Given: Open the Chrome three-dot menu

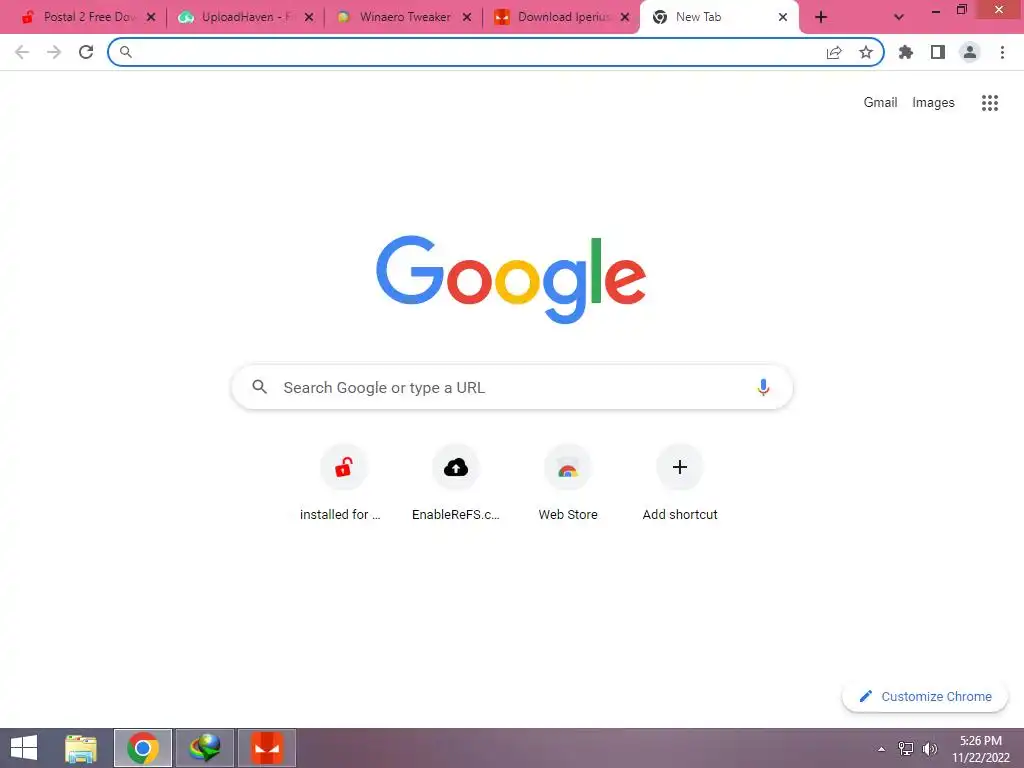Looking at the screenshot, I should [1002, 52].
